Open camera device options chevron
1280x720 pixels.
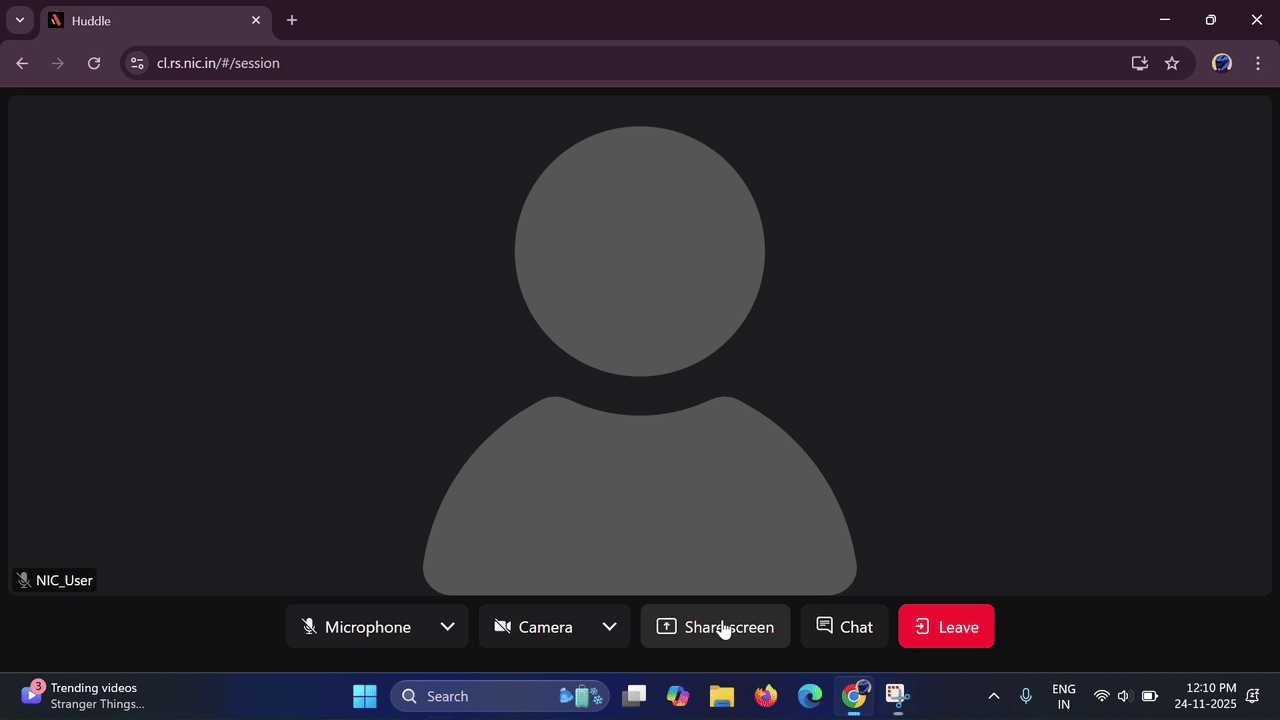click(x=609, y=627)
